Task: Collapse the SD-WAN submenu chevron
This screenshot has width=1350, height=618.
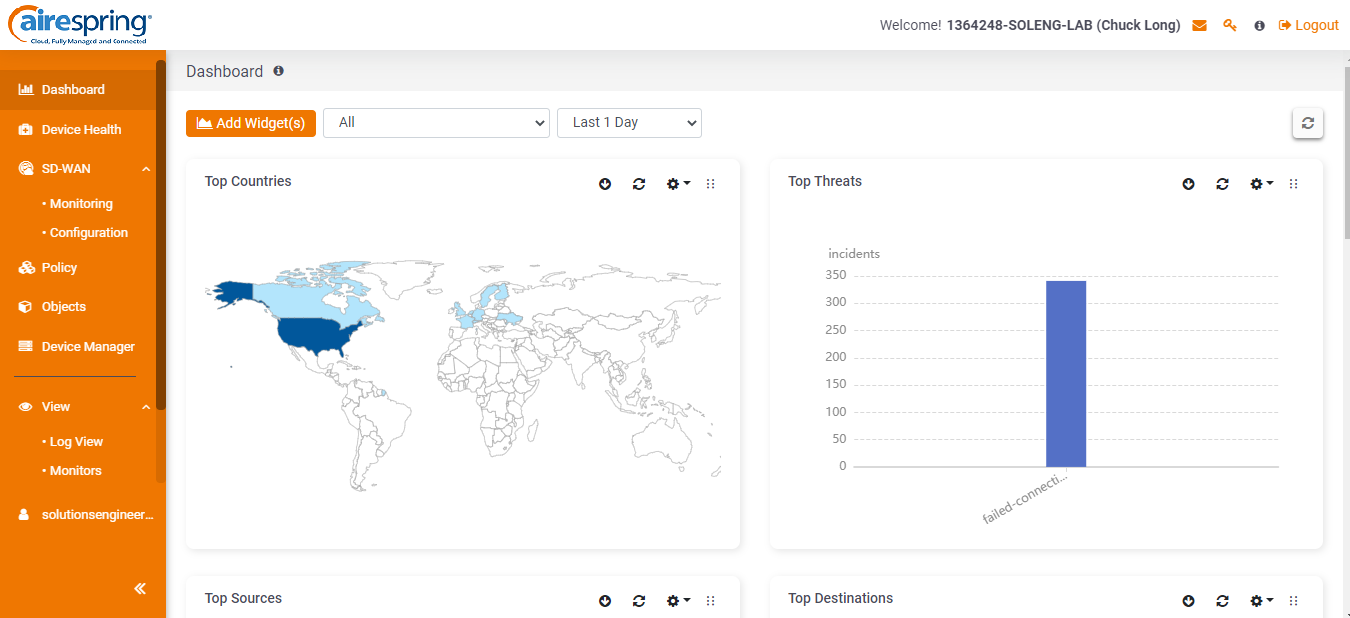Action: click(x=146, y=169)
